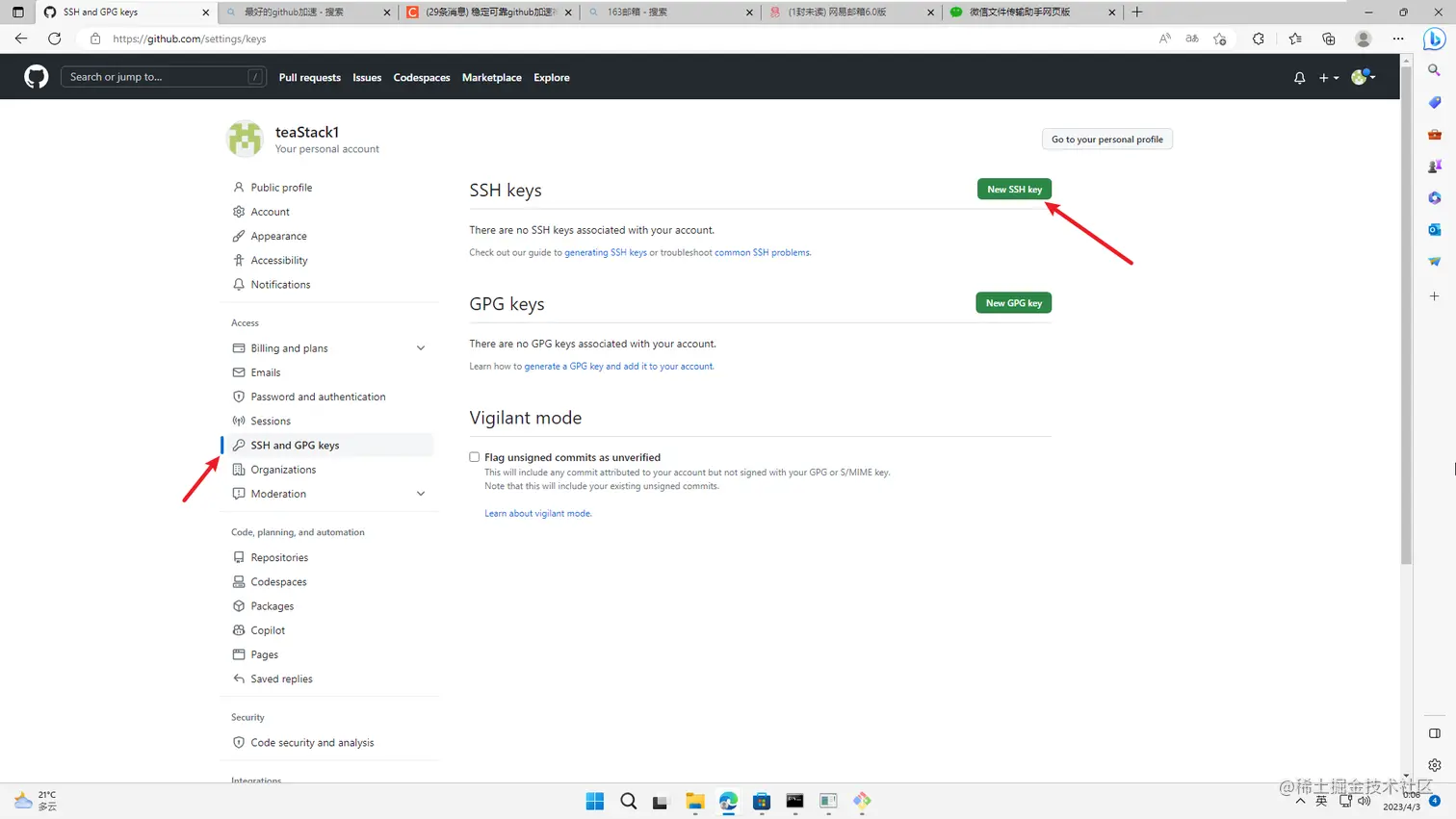Open common SSH problems link
1456x819 pixels.
coord(762,253)
